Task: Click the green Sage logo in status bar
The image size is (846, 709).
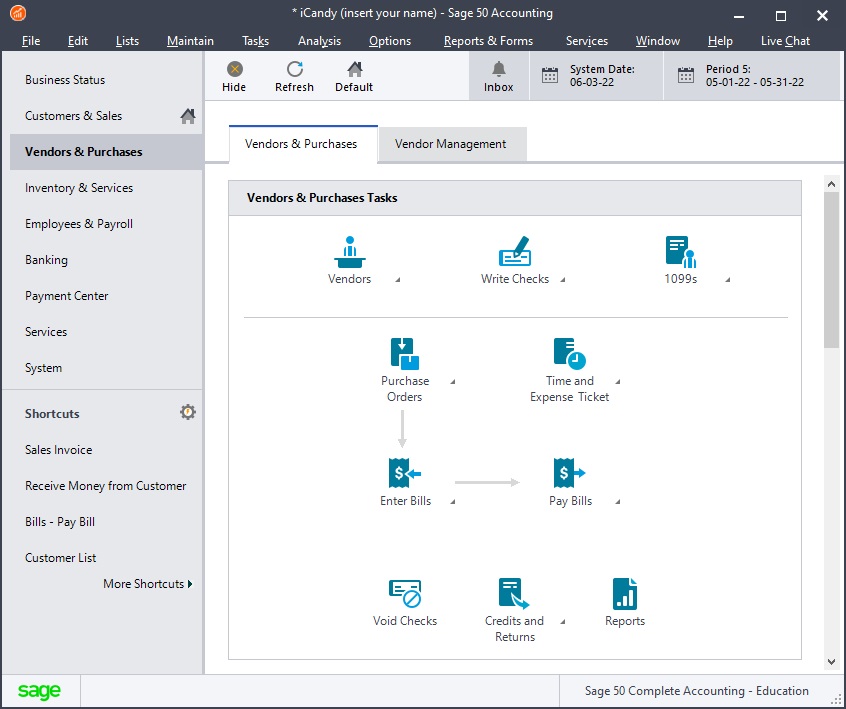Action: tap(39, 691)
